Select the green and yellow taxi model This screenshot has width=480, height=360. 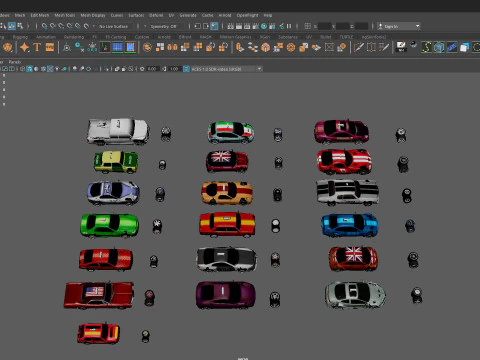(x=115, y=162)
